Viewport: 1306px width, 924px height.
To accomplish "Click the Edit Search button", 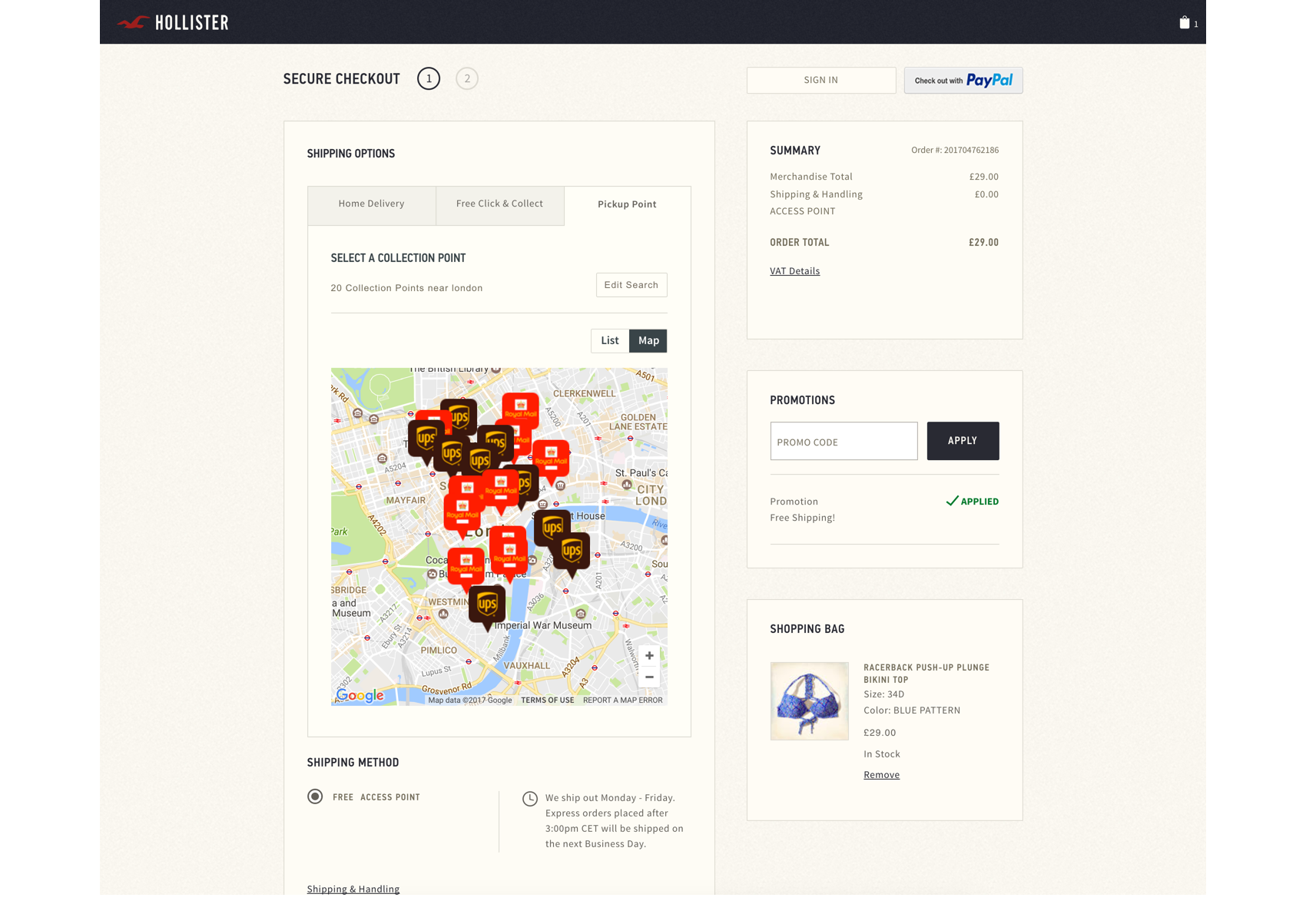I will 631,285.
